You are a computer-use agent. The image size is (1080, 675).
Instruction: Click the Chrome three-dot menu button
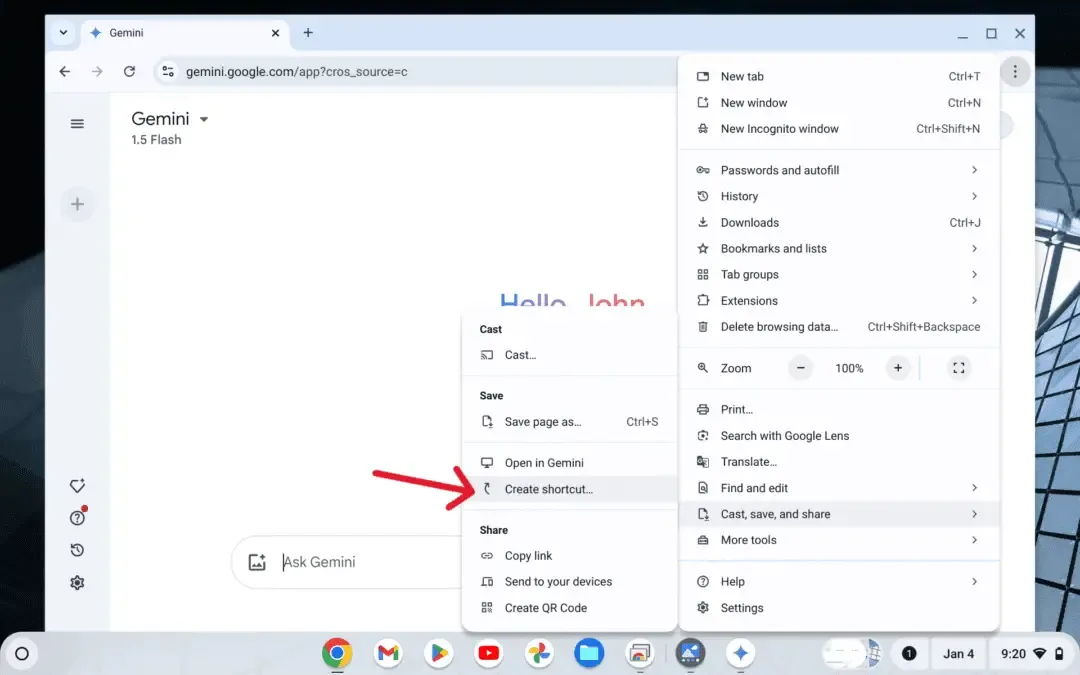coord(1015,72)
